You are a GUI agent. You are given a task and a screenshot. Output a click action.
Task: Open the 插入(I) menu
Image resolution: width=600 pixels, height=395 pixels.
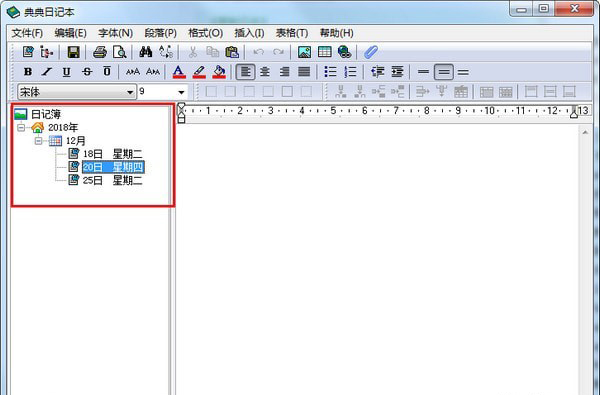(x=249, y=33)
